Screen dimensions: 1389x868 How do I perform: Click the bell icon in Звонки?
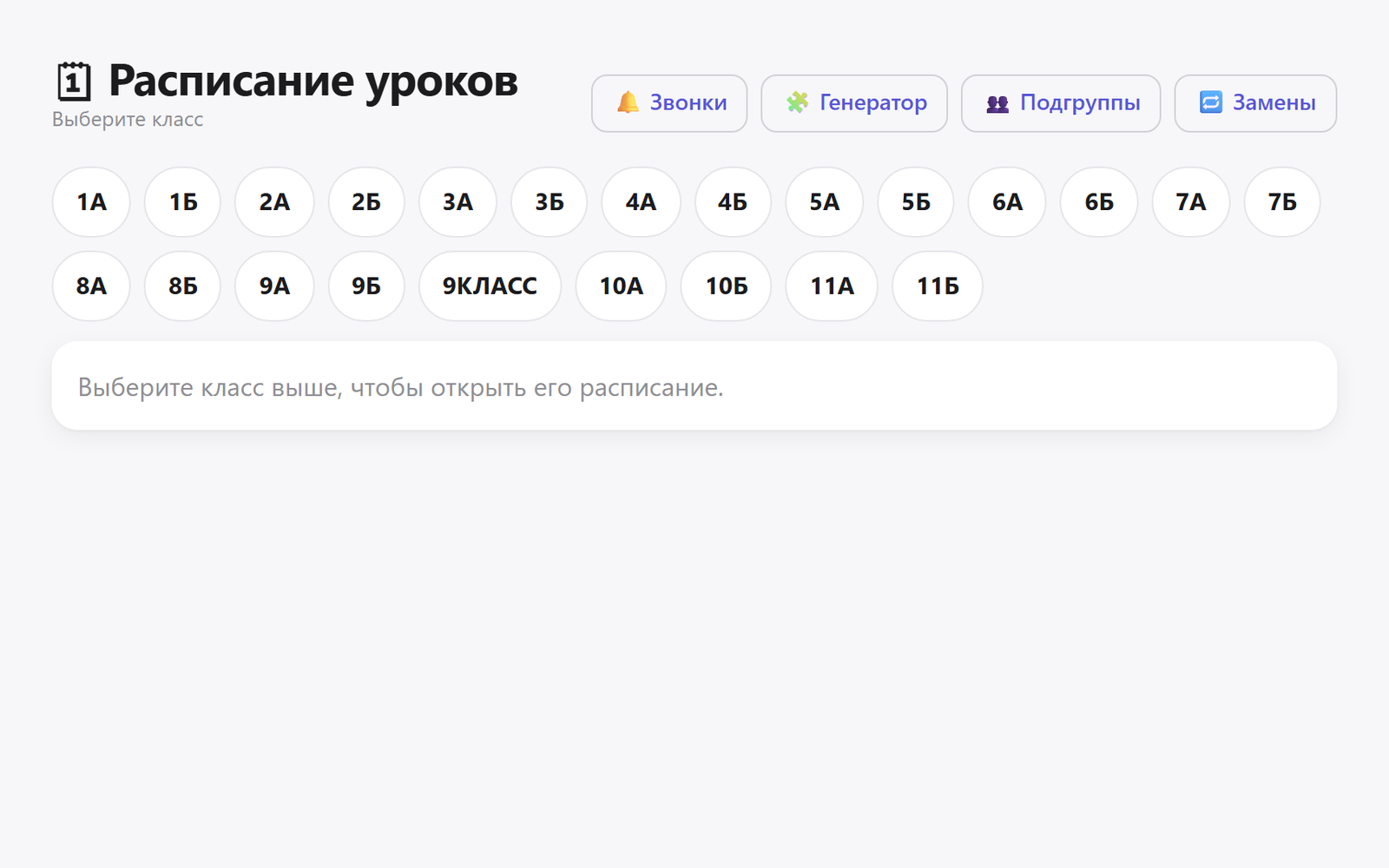coord(628,102)
